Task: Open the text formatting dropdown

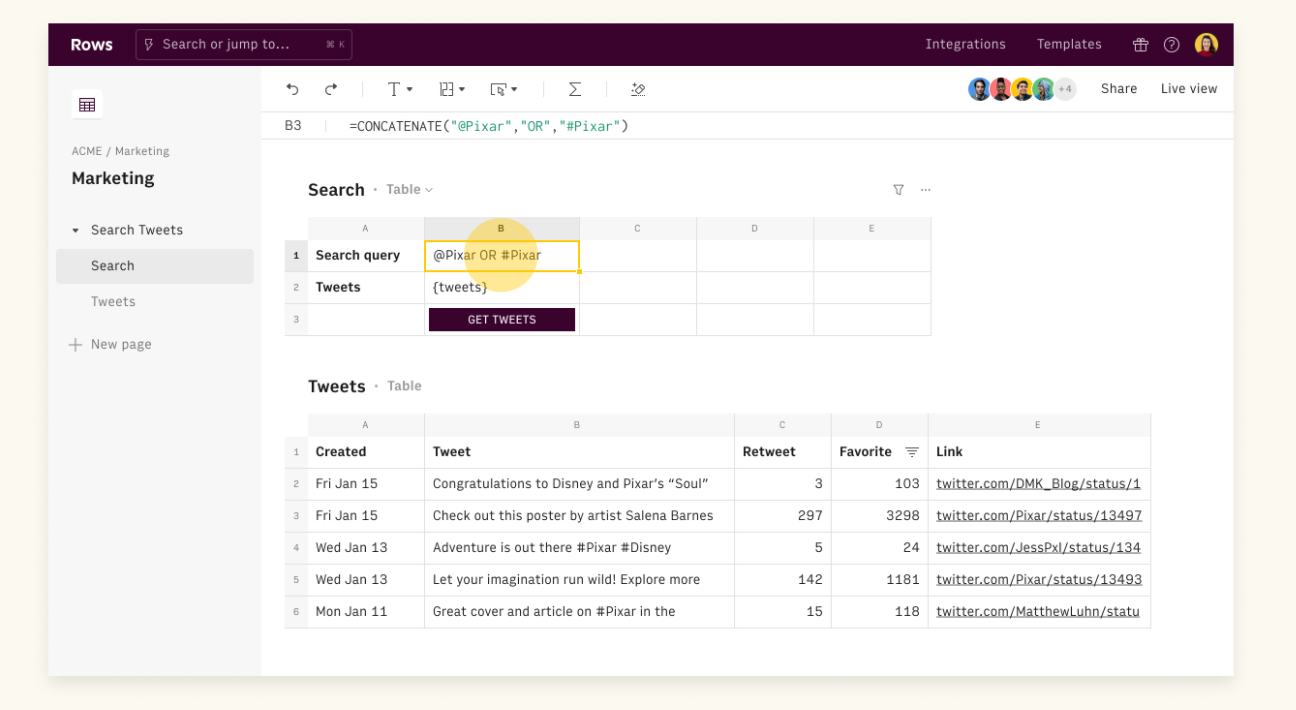Action: (400, 89)
